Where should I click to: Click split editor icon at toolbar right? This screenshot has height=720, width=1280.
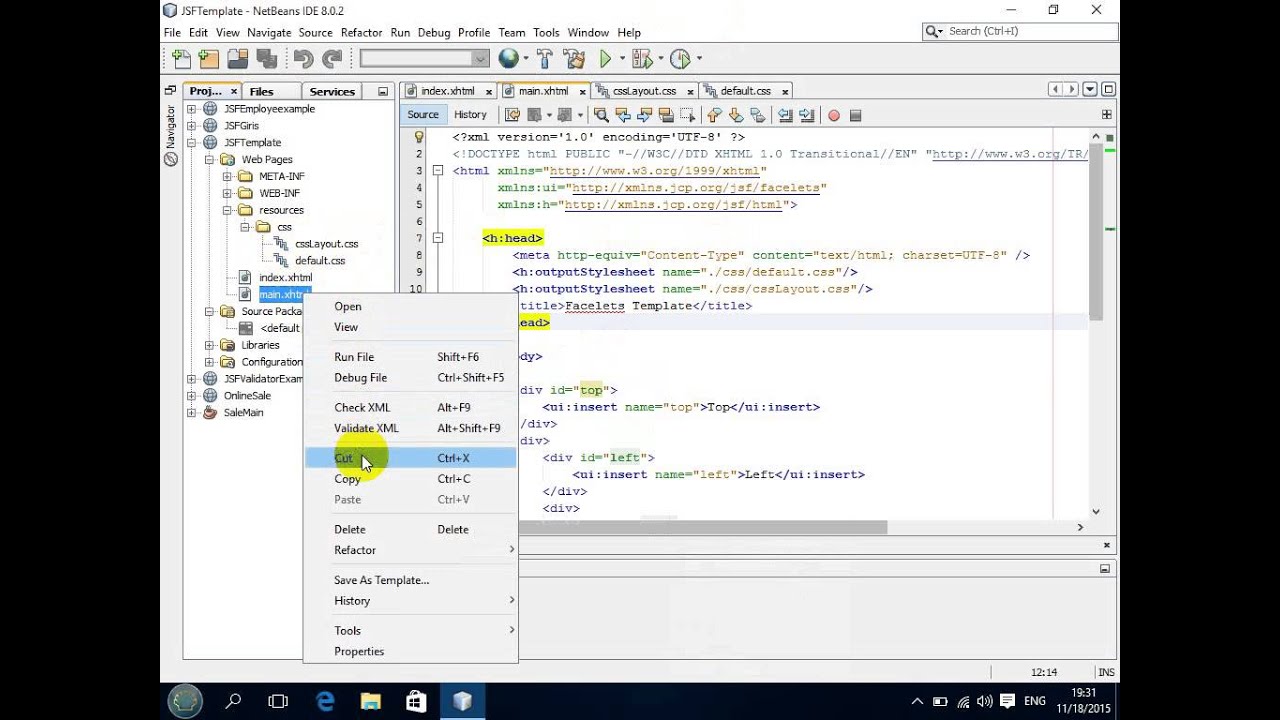(1107, 115)
